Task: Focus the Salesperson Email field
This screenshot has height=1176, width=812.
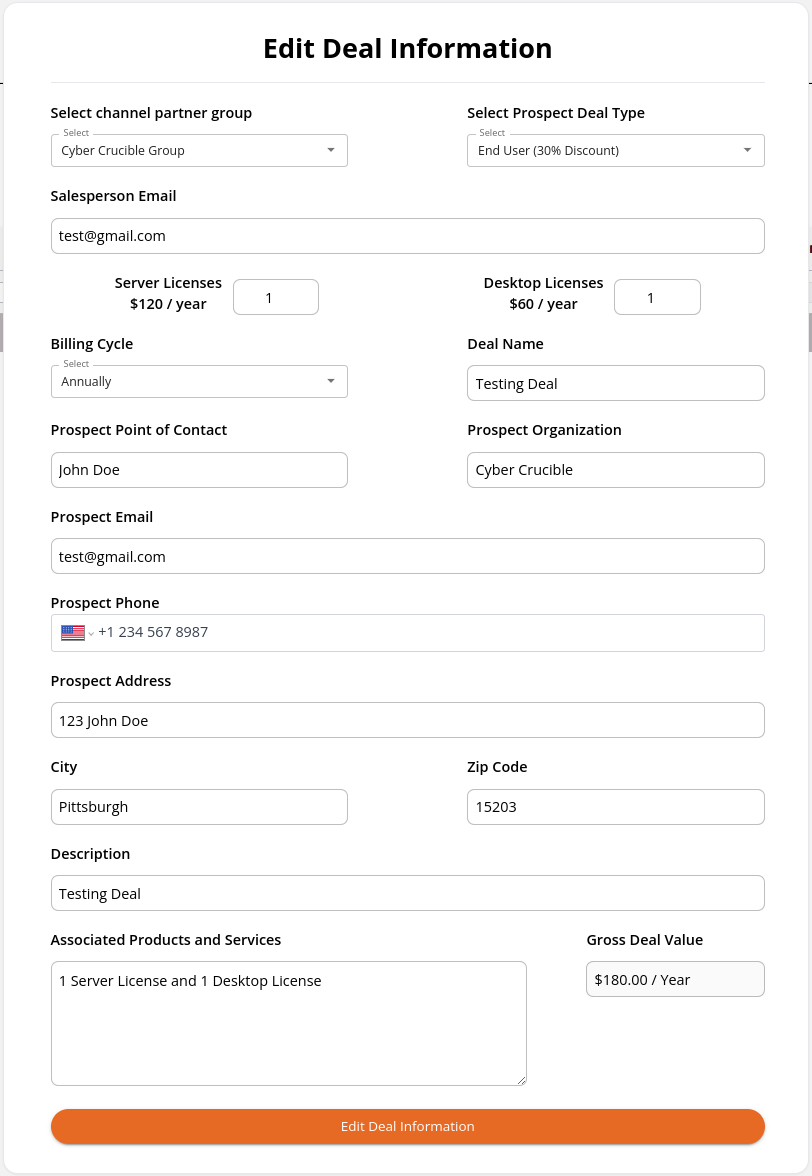Action: 407,236
